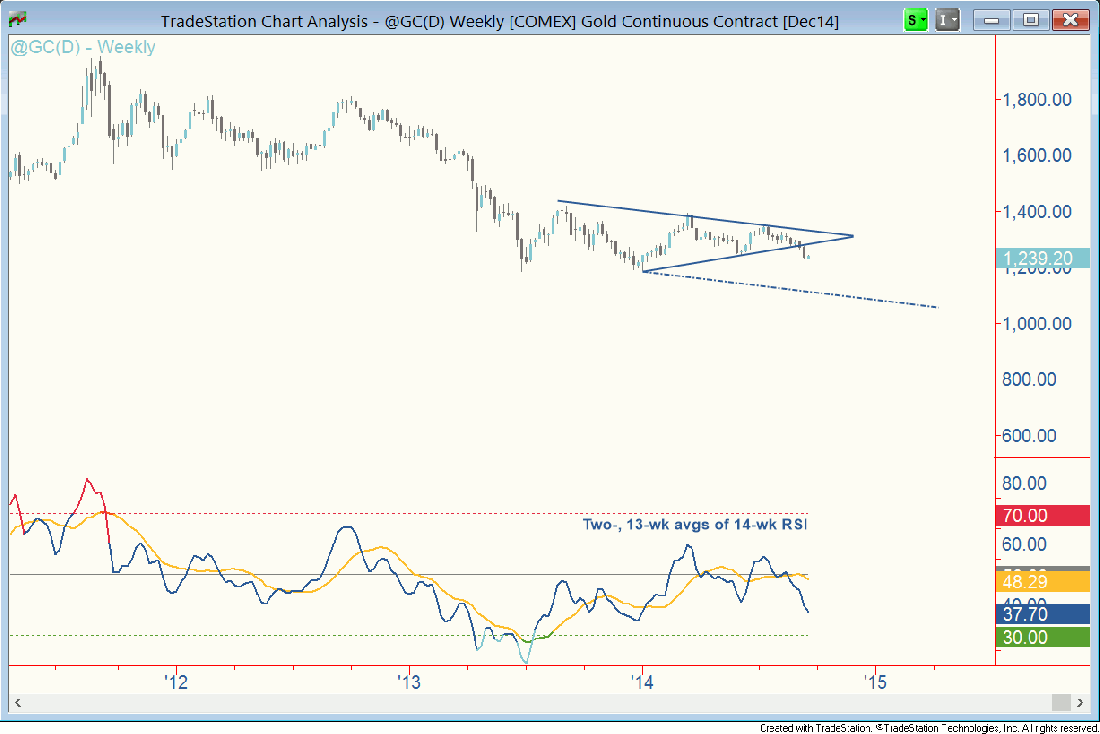Close the Chart Analysis window
The width and height of the screenshot is (1100, 734).
coord(1069,20)
